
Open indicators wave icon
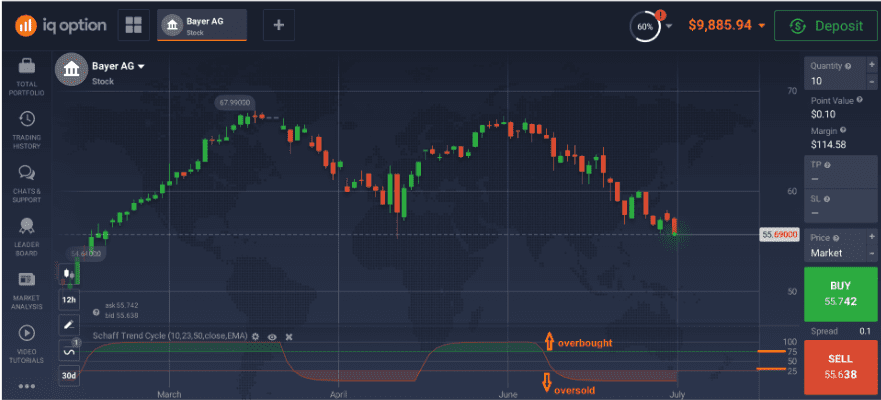click(x=69, y=351)
